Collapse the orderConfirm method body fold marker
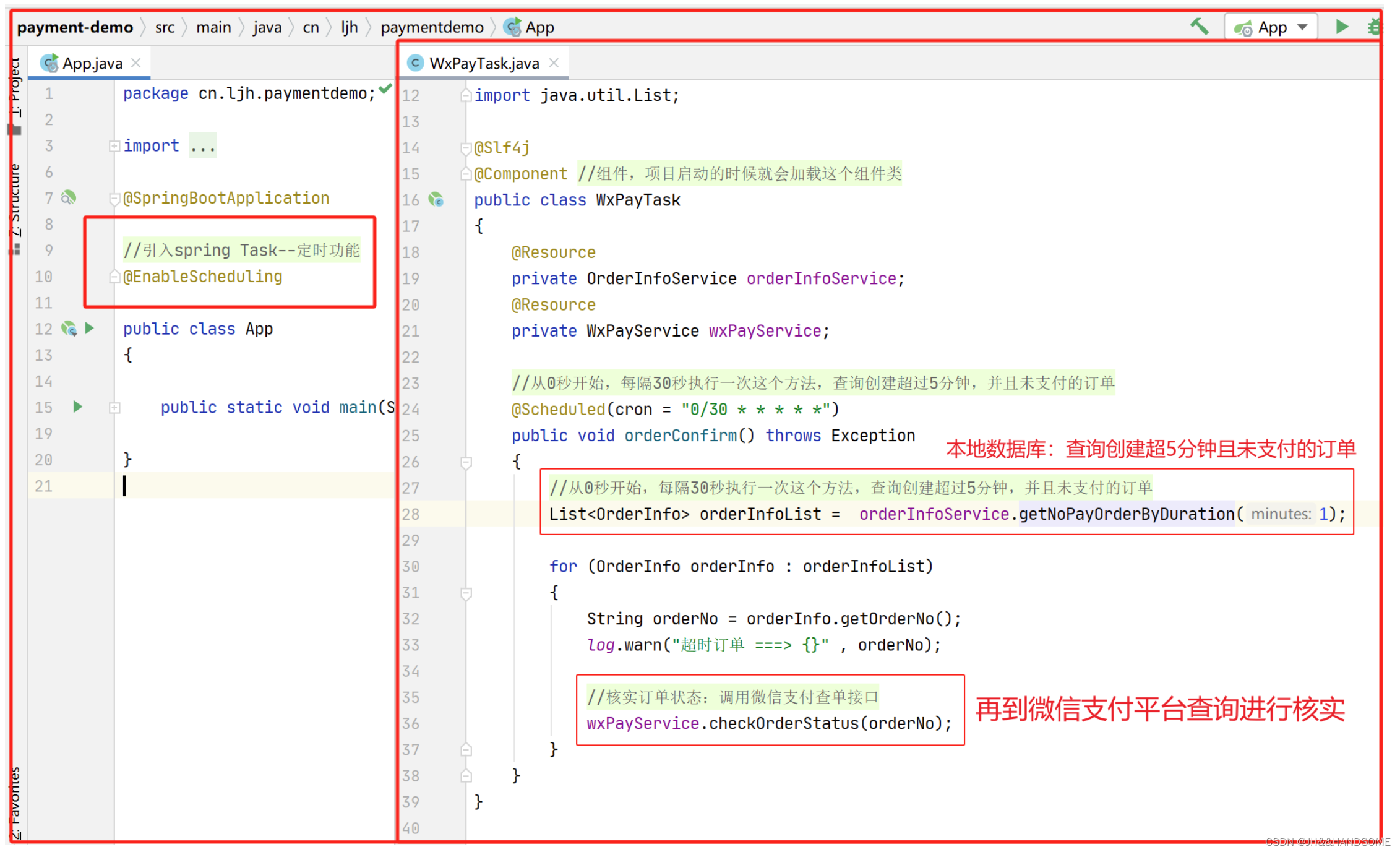Viewport: 1400px width, 852px height. (x=466, y=462)
